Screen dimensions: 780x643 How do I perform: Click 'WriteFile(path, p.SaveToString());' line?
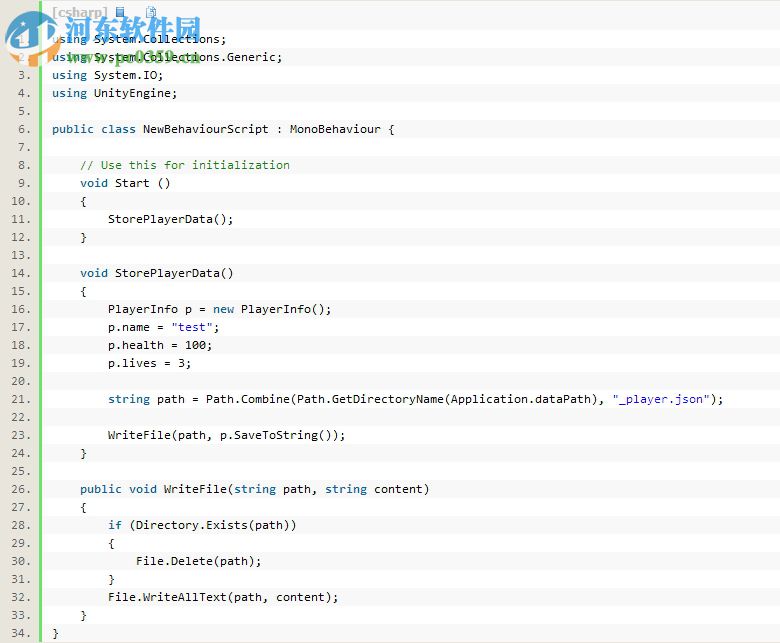(226, 435)
